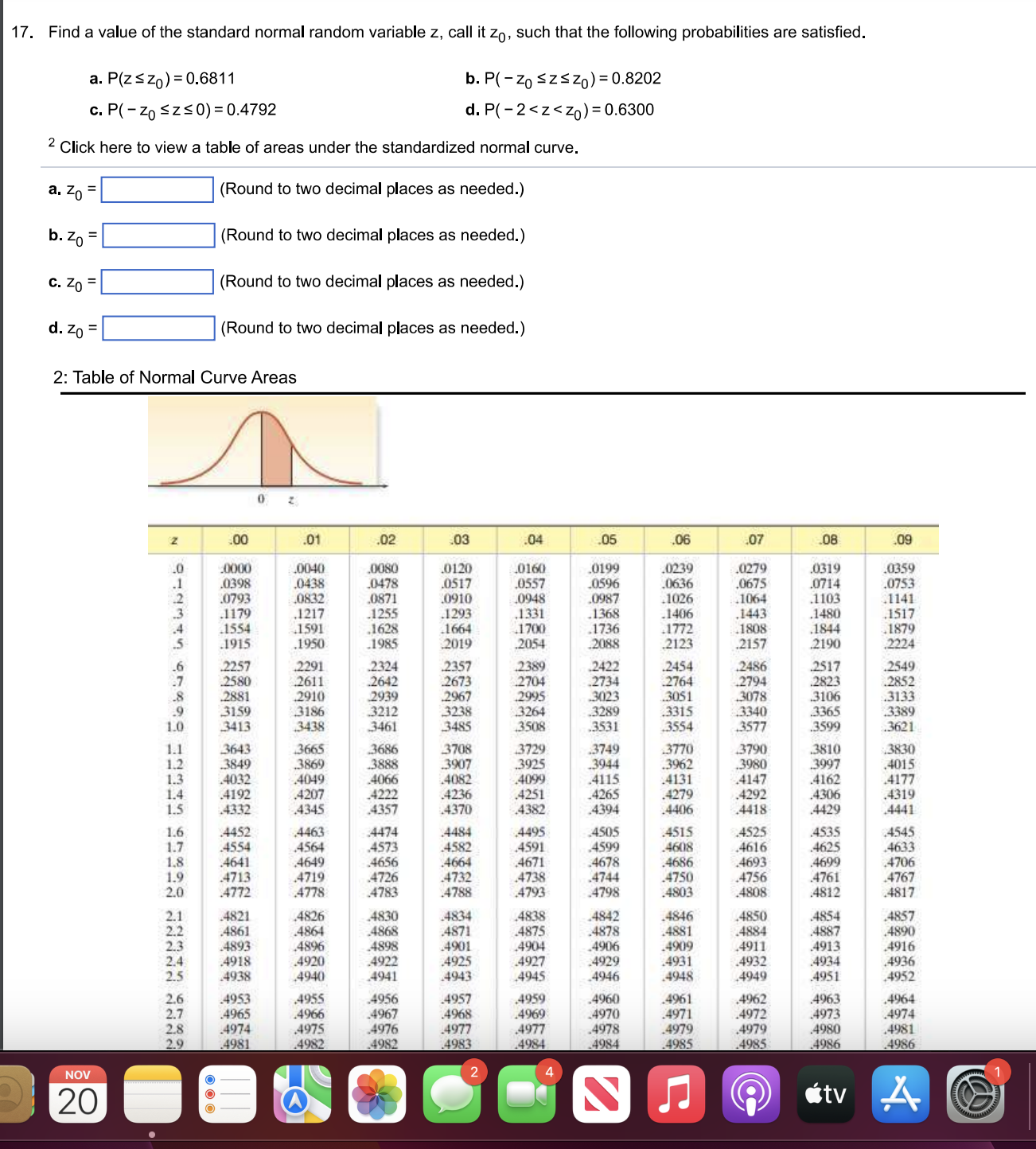This screenshot has width=1036, height=1149.
Task: Click answer box for part b z0
Action: [157, 235]
